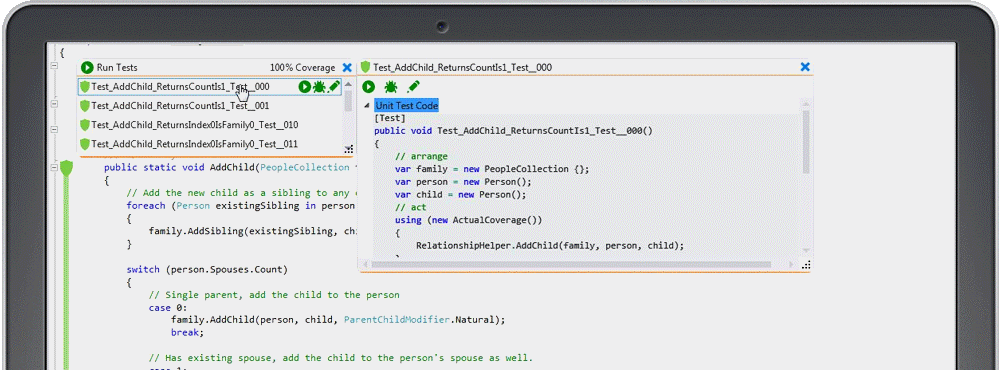Image resolution: width=1001 pixels, height=370 pixels.
Task: Click shield icon in detail panel title
Action: coord(366,67)
